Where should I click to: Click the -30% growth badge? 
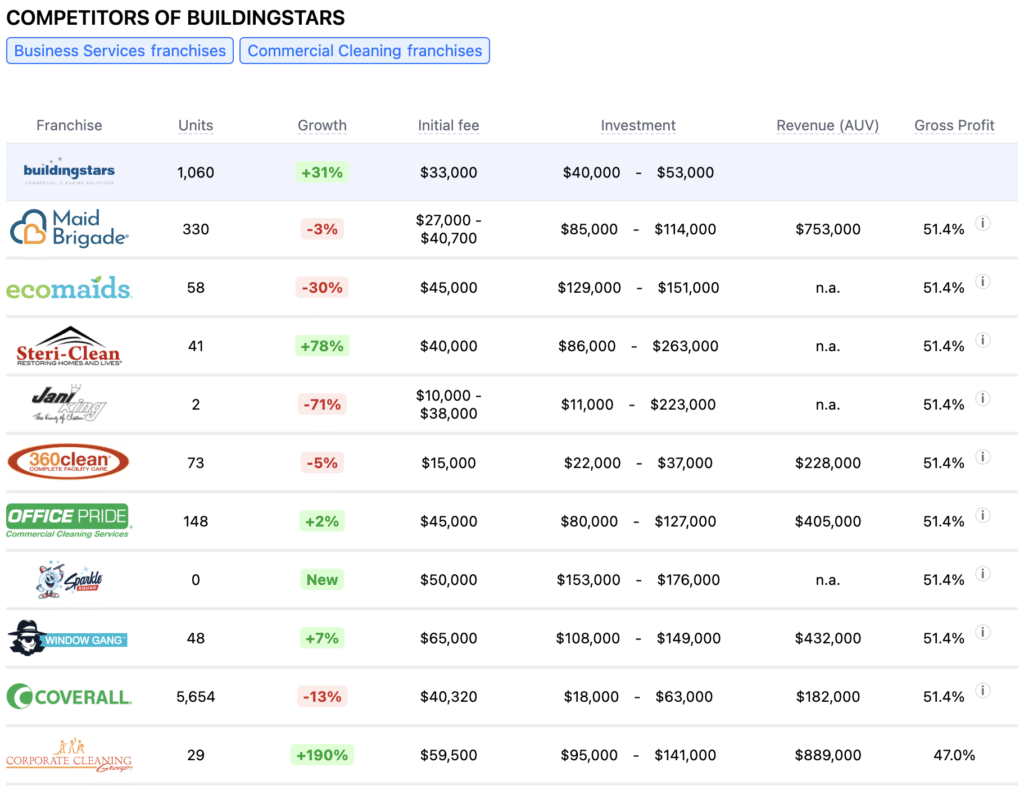coord(322,287)
